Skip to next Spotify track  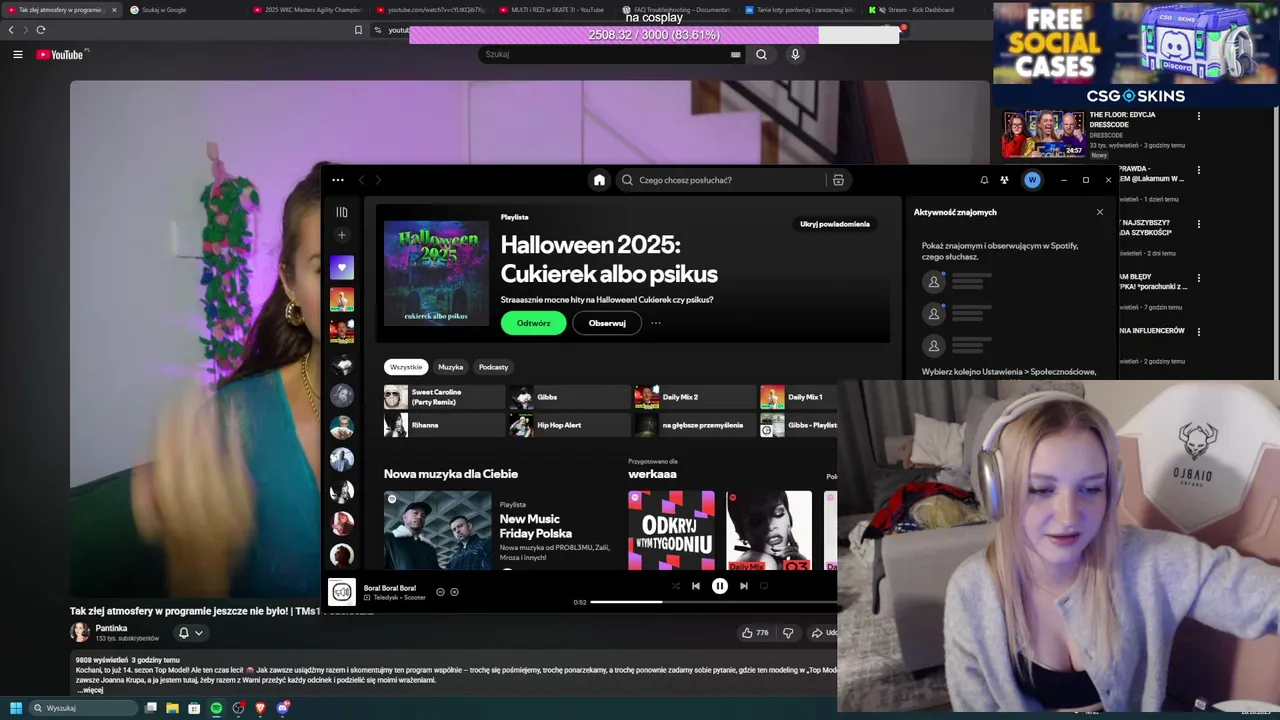tap(743, 586)
